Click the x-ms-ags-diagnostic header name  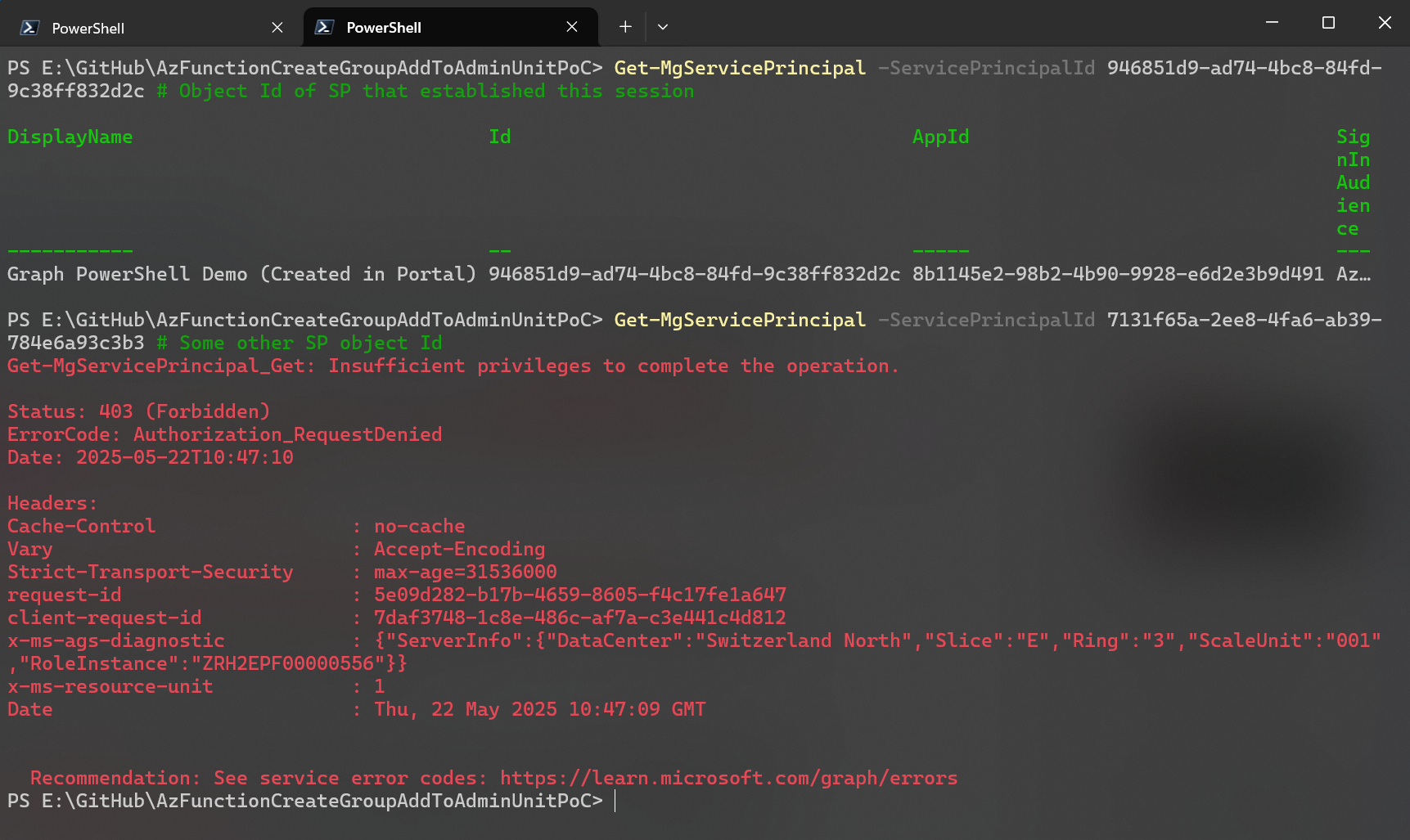[116, 640]
